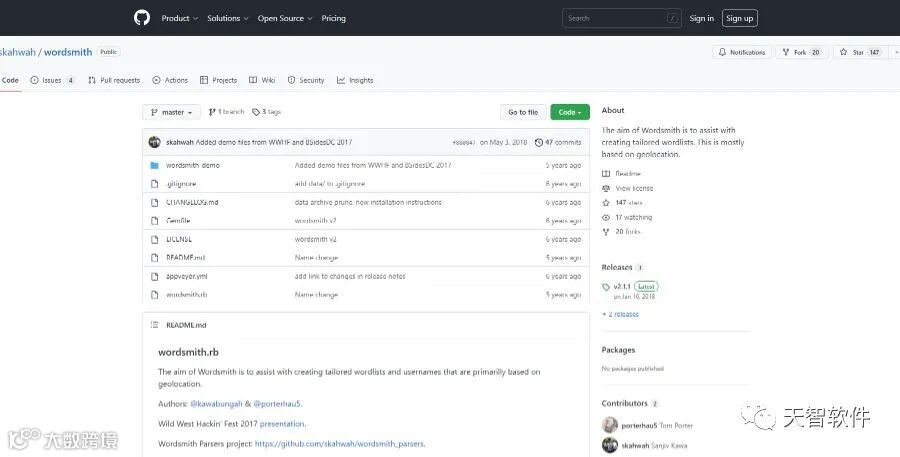The height and width of the screenshot is (457, 900).
Task: View the 1 branch link
Action: click(226, 112)
